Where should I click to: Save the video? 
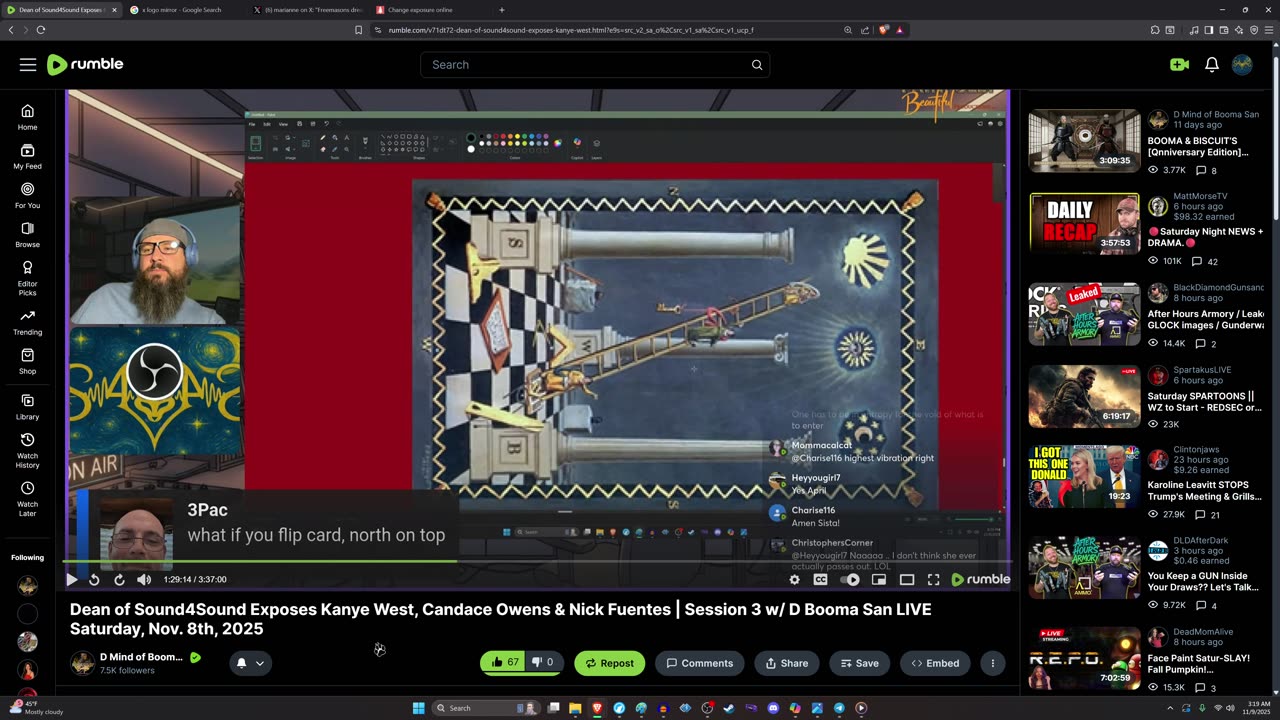coord(860,663)
